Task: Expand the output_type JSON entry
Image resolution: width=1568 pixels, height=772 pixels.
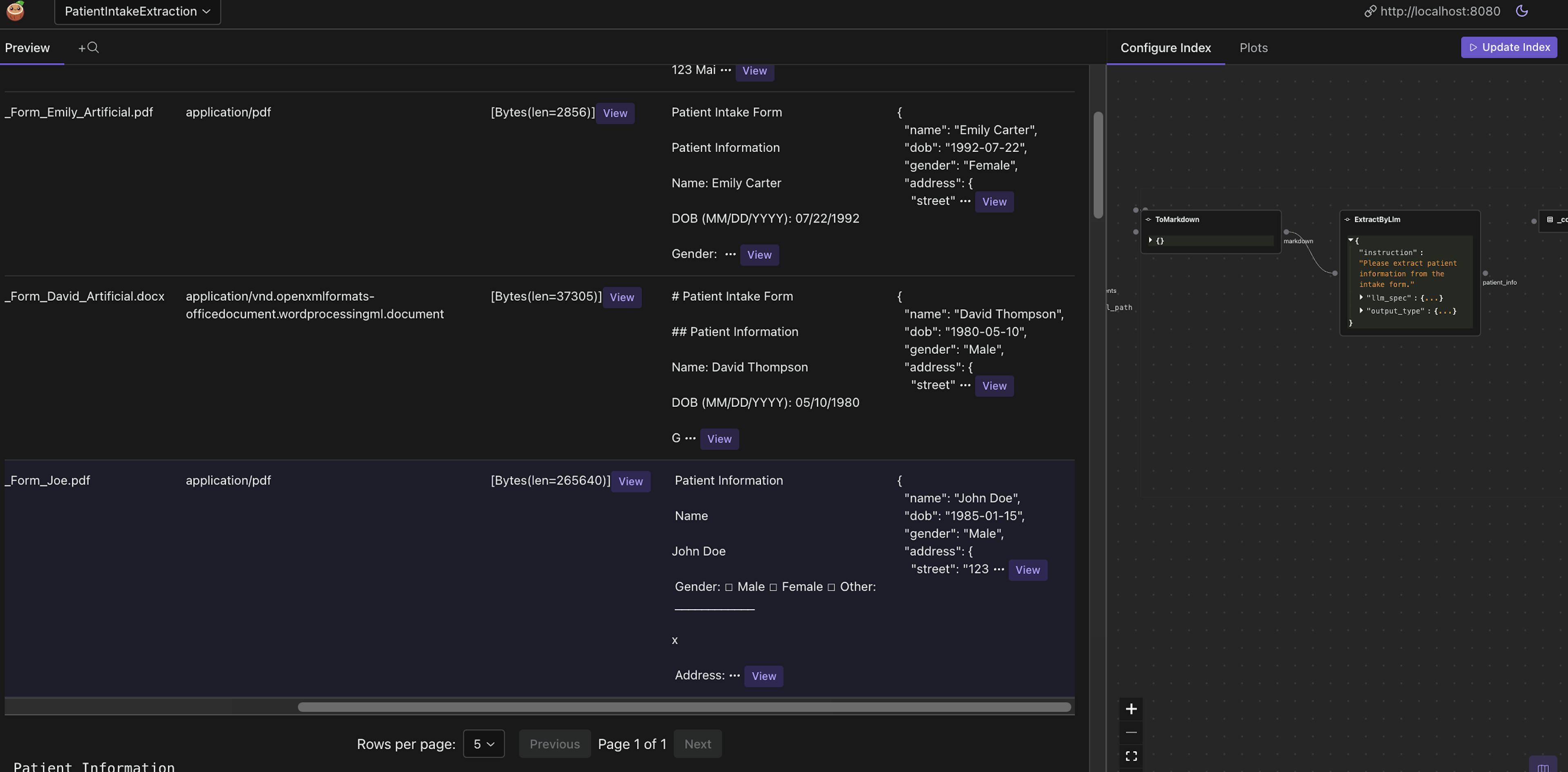Action: click(1361, 310)
